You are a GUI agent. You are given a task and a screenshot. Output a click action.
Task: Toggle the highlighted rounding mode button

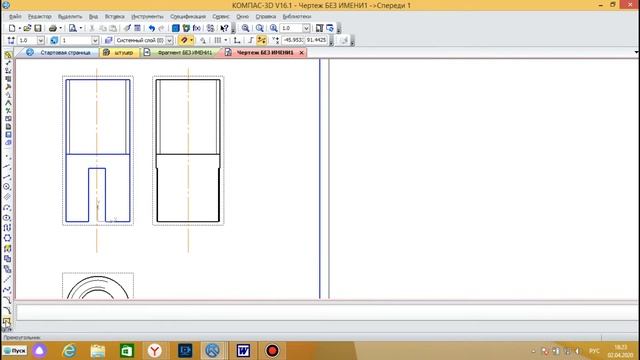(262, 40)
